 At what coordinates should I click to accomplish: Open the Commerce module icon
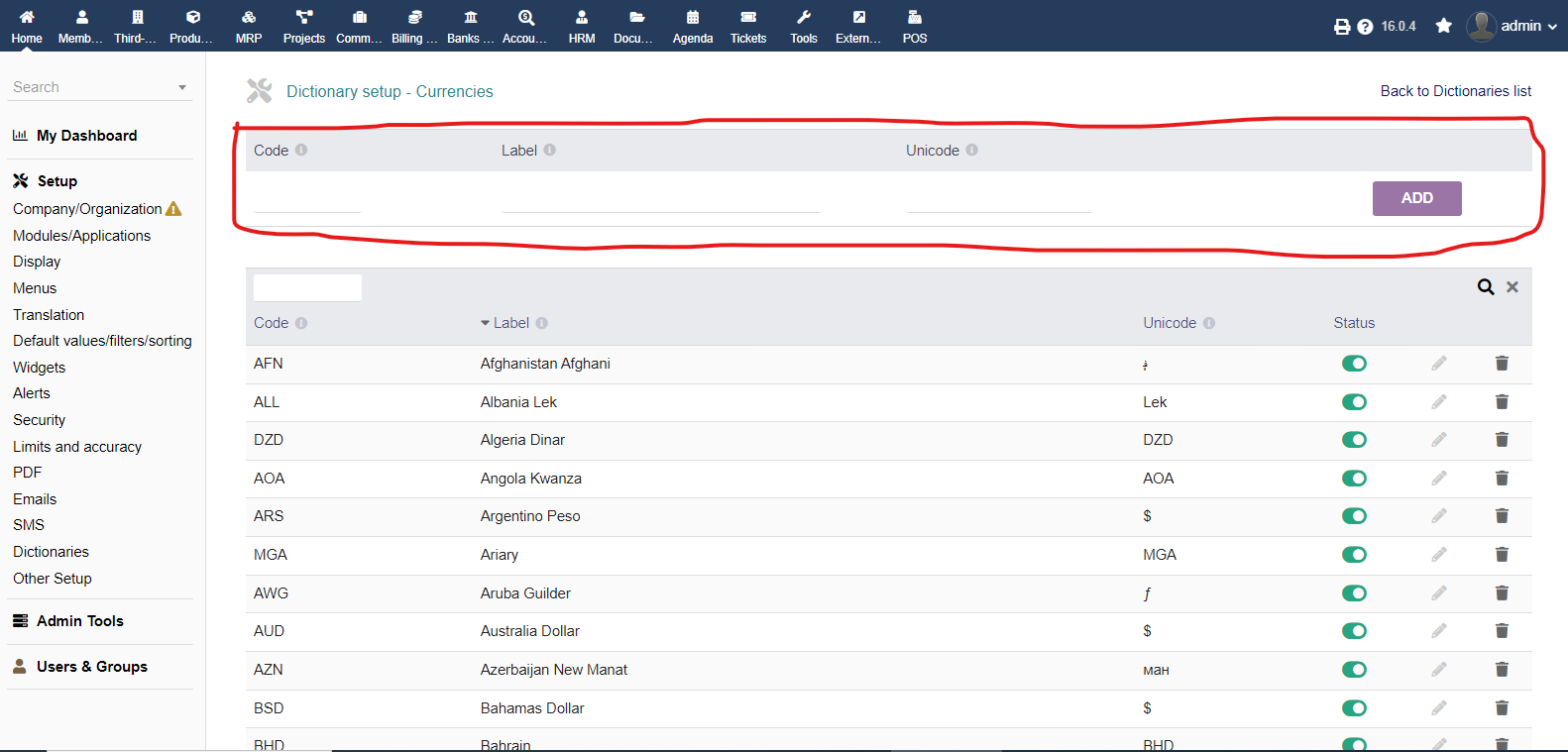[x=360, y=17]
